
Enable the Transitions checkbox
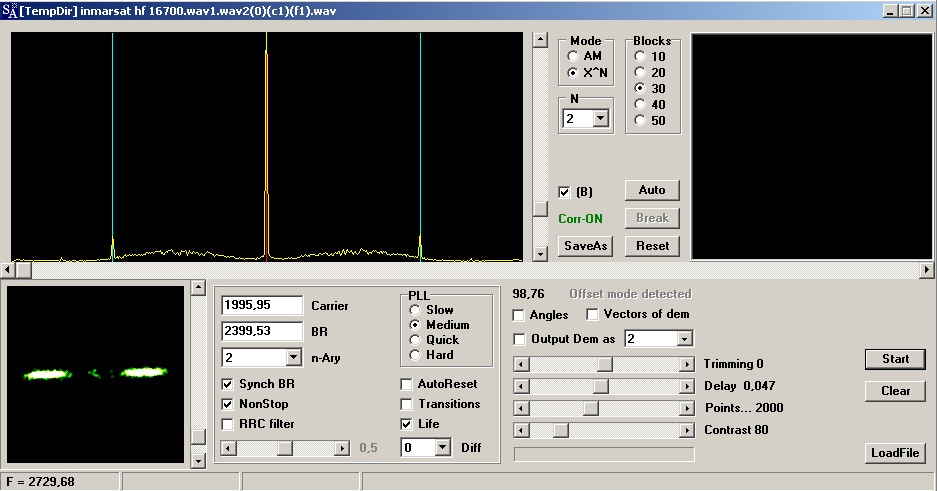click(x=406, y=404)
